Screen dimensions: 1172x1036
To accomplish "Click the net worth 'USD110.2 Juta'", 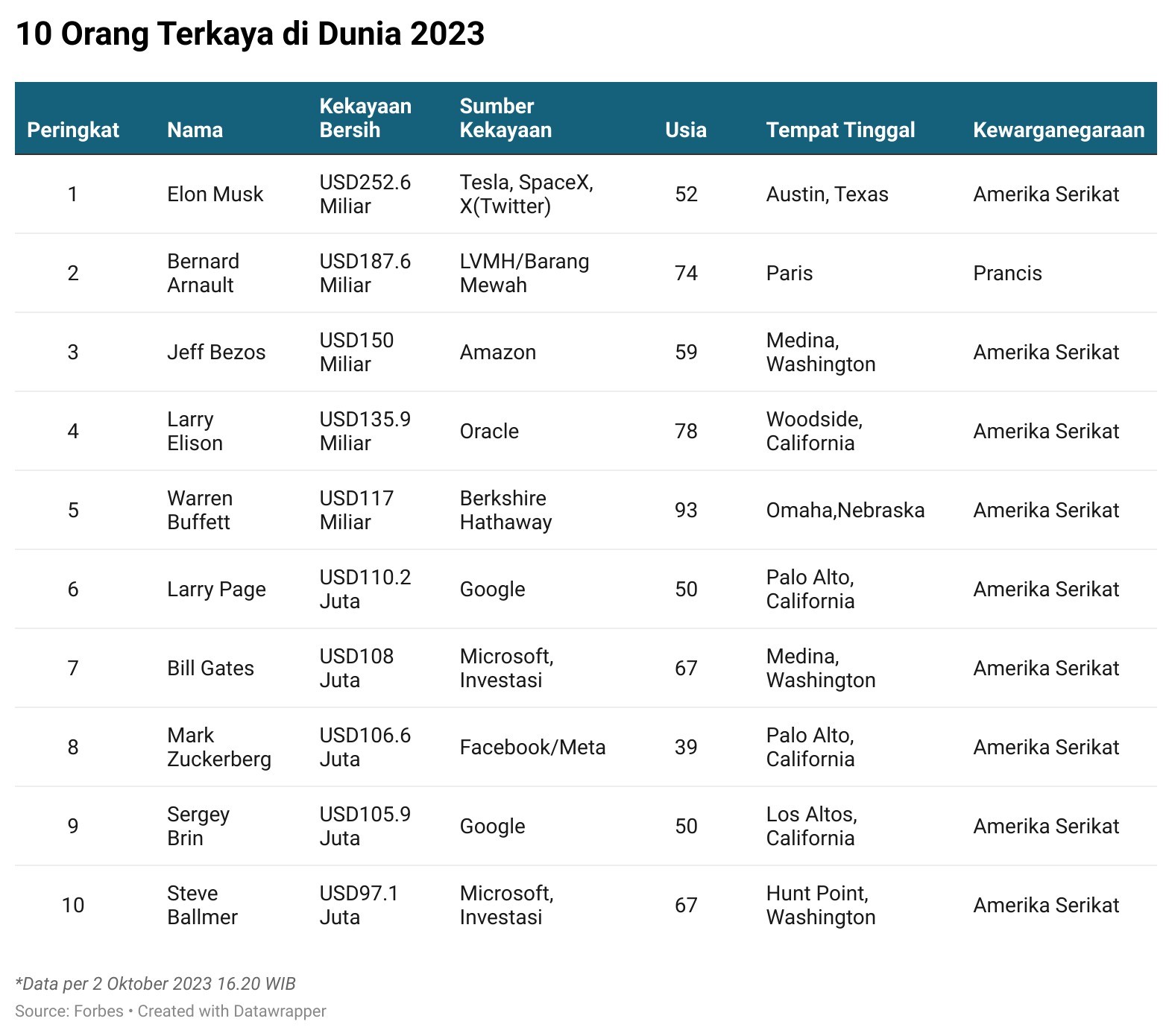I will [365, 590].
